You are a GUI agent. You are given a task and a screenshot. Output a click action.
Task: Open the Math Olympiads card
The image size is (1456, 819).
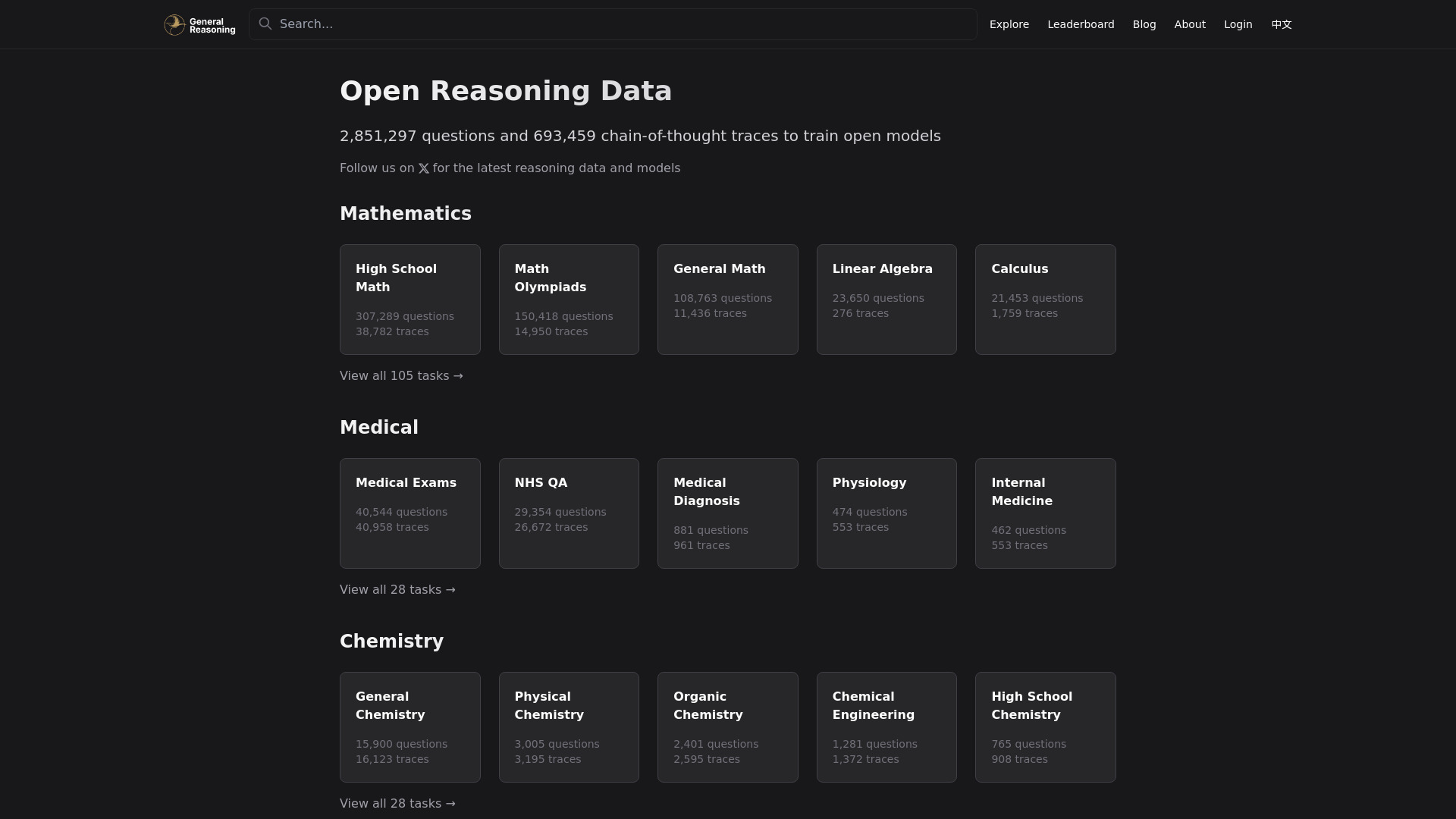pyautogui.click(x=569, y=300)
